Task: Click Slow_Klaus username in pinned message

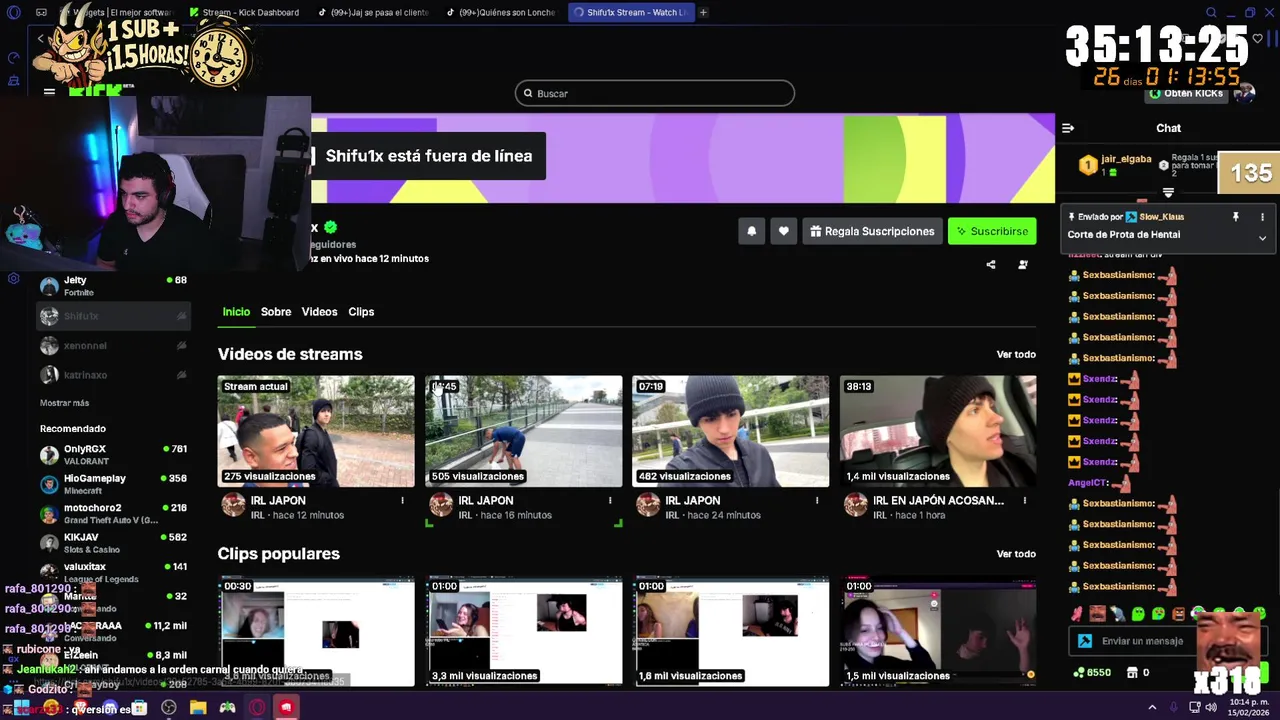Action: (1161, 217)
